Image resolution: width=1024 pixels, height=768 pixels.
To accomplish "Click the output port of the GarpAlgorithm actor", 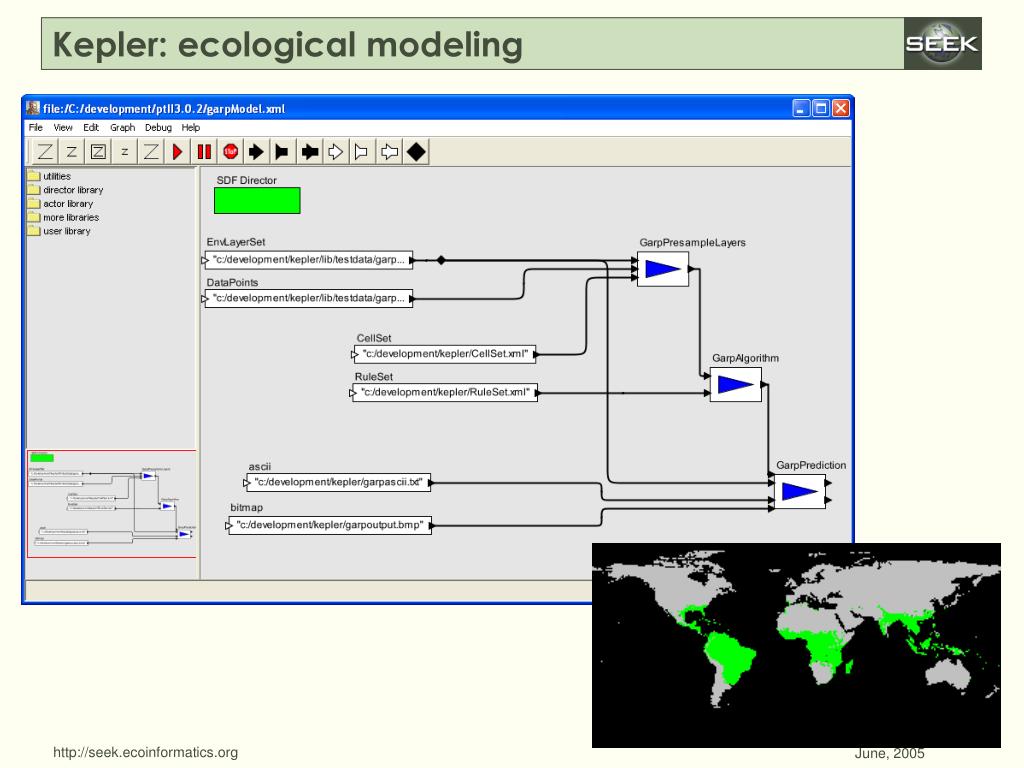I will pos(765,385).
